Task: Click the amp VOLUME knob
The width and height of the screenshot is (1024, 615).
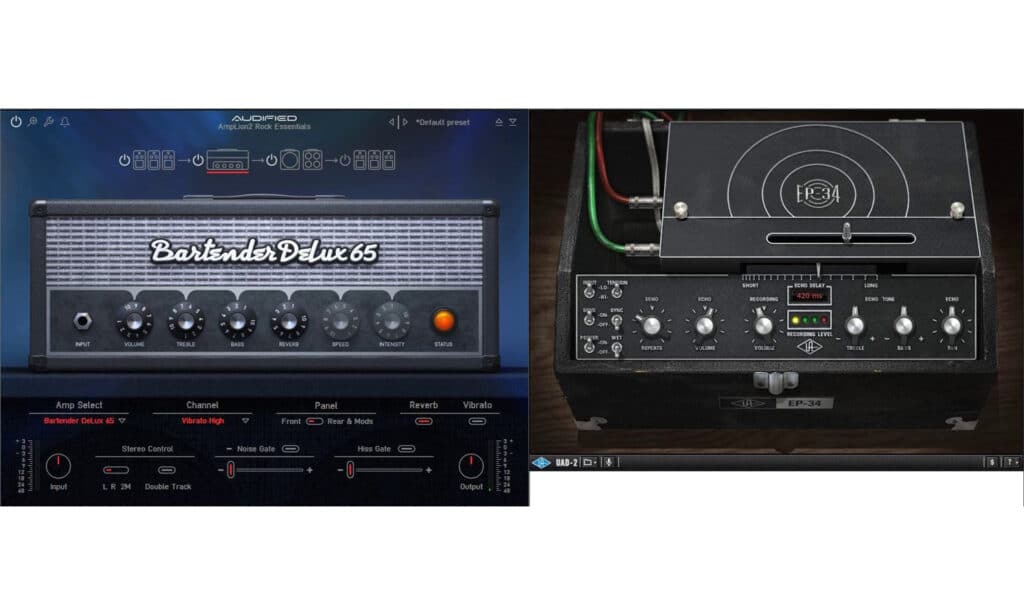Action: point(134,321)
